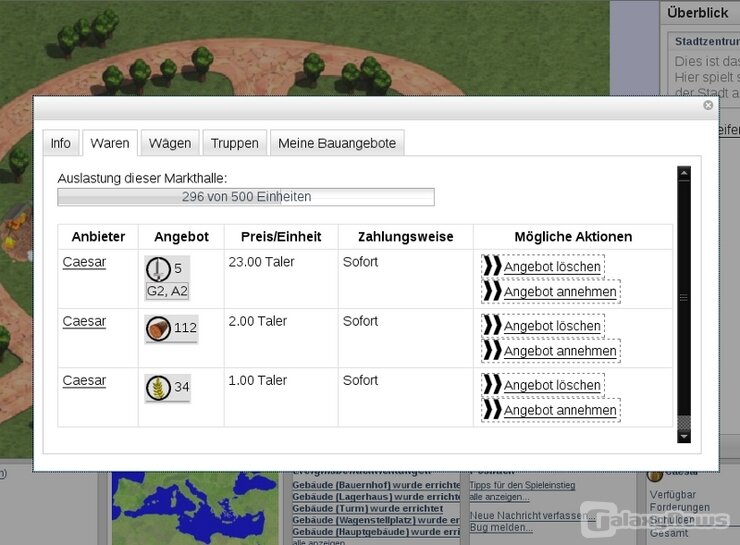Switch to the Info tab
Image resolution: width=740 pixels, height=545 pixels.
click(61, 143)
